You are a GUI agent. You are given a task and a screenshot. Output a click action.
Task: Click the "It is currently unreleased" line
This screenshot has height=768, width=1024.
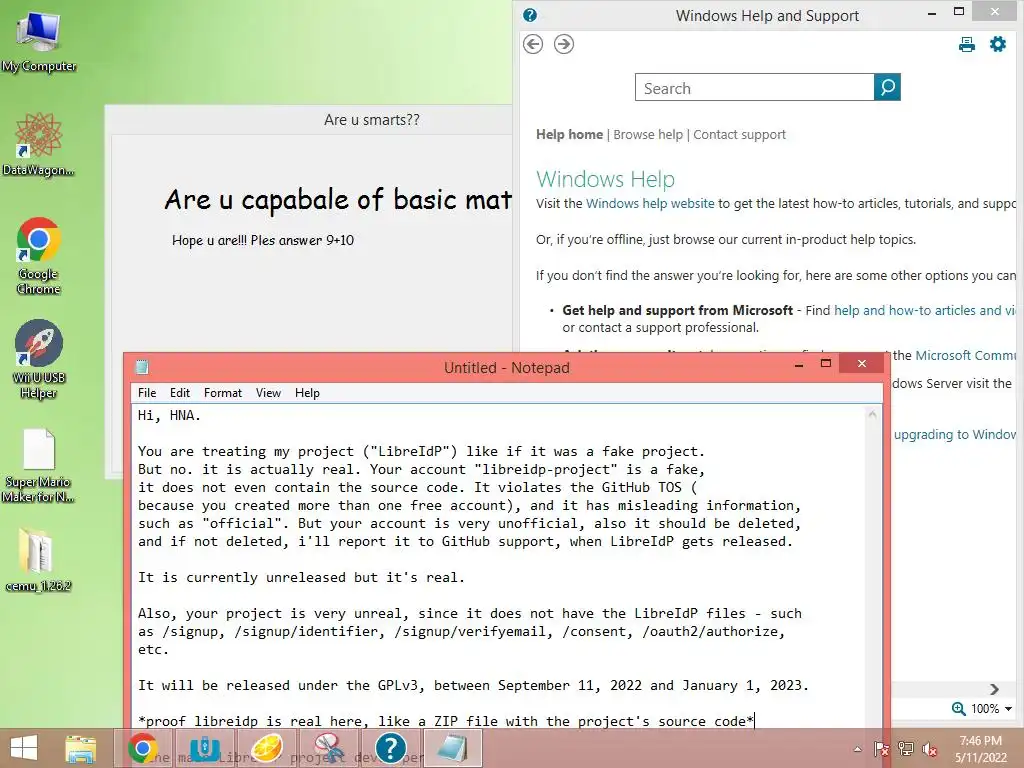(x=301, y=577)
